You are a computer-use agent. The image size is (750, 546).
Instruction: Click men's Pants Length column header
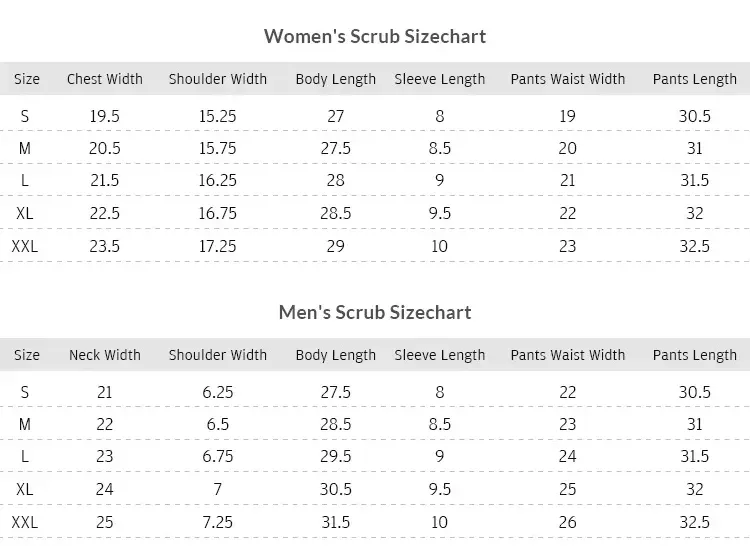coord(695,355)
